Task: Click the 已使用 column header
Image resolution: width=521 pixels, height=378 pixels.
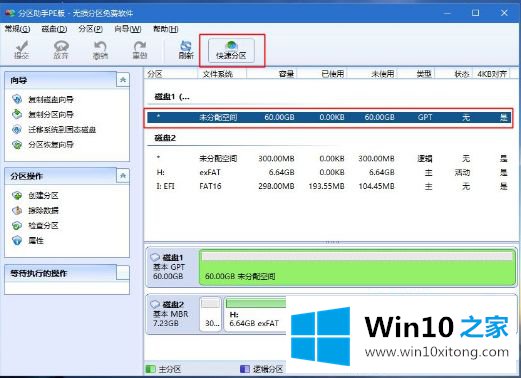Action: (x=322, y=74)
